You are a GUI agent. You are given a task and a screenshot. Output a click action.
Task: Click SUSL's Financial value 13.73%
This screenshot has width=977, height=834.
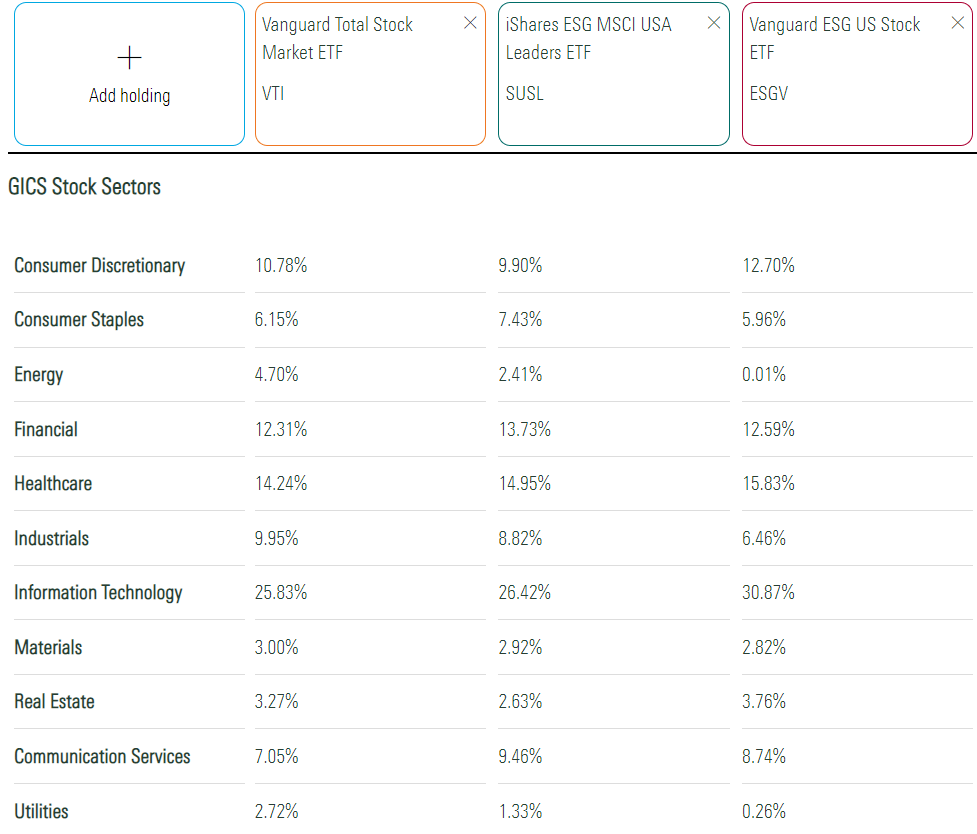pos(524,430)
